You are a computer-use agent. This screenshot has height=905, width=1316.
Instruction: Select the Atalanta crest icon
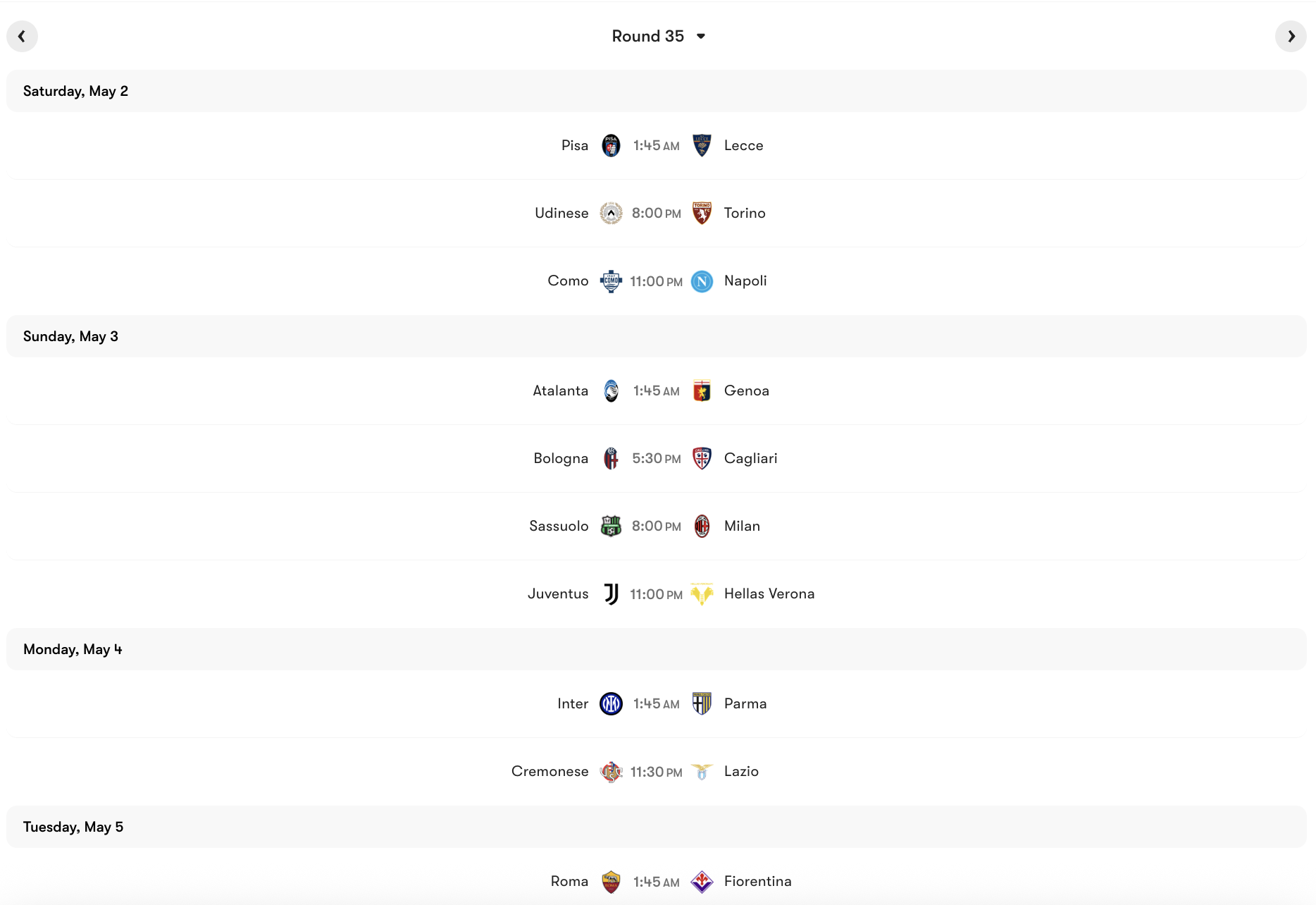point(612,390)
